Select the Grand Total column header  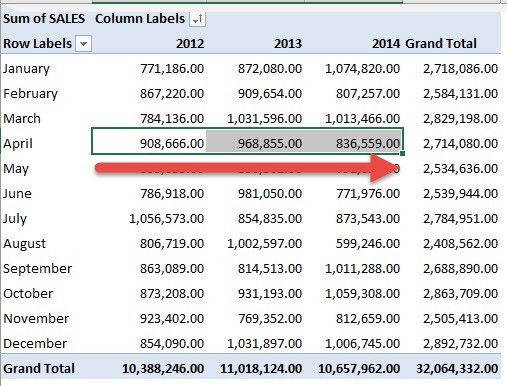click(441, 44)
